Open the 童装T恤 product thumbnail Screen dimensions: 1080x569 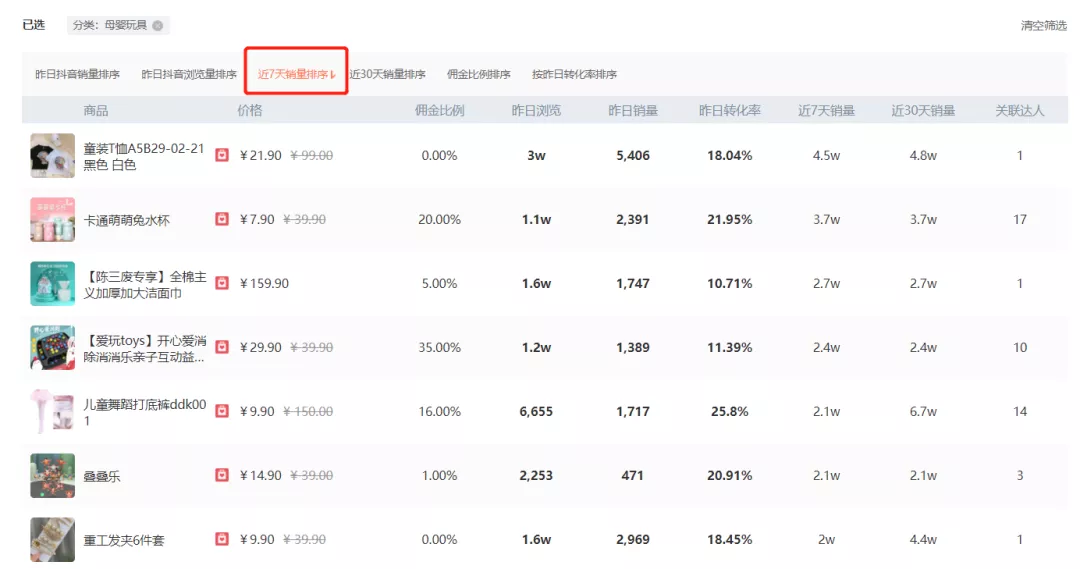(52, 156)
